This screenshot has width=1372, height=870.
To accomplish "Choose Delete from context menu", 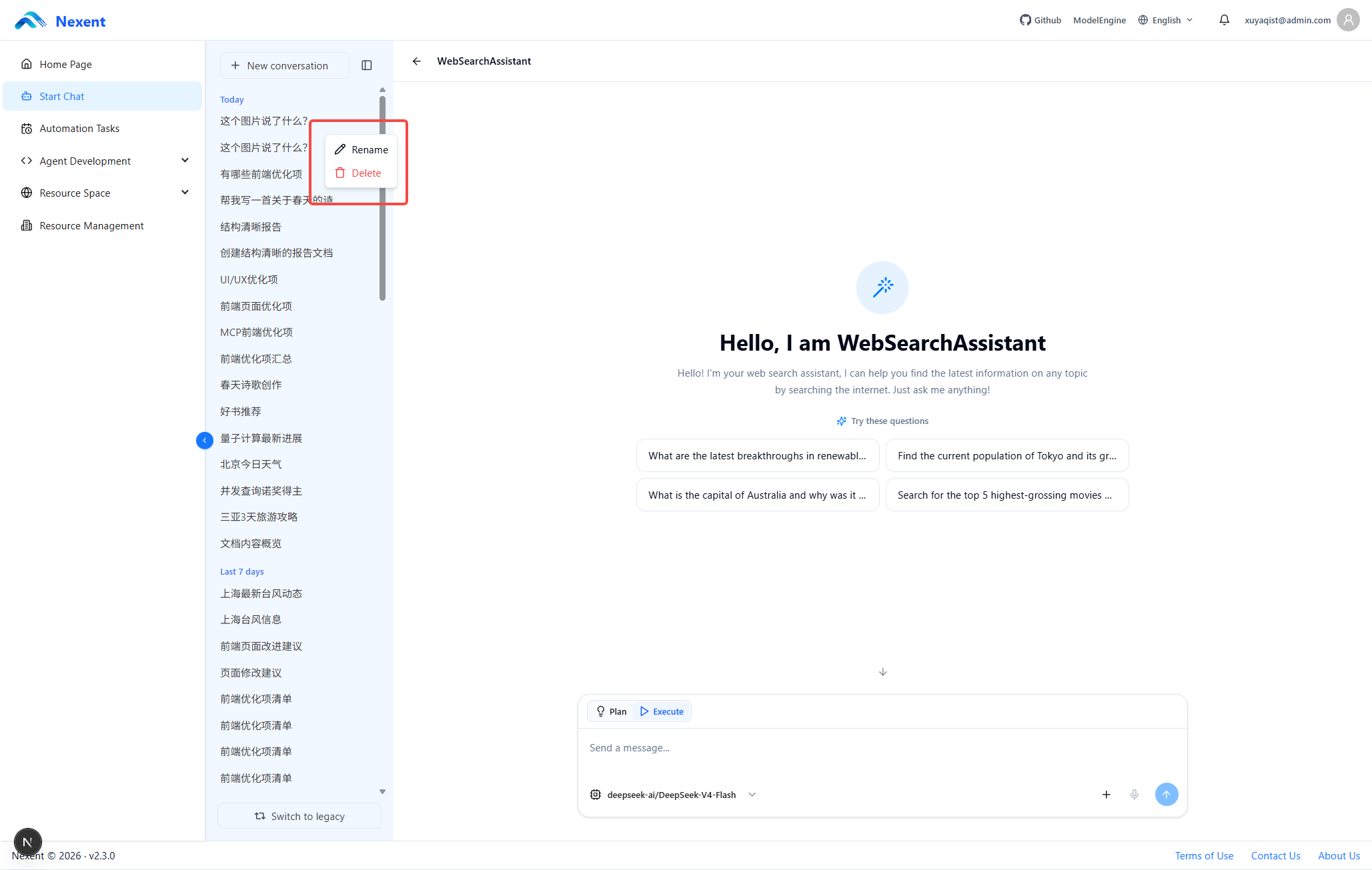I will (361, 173).
